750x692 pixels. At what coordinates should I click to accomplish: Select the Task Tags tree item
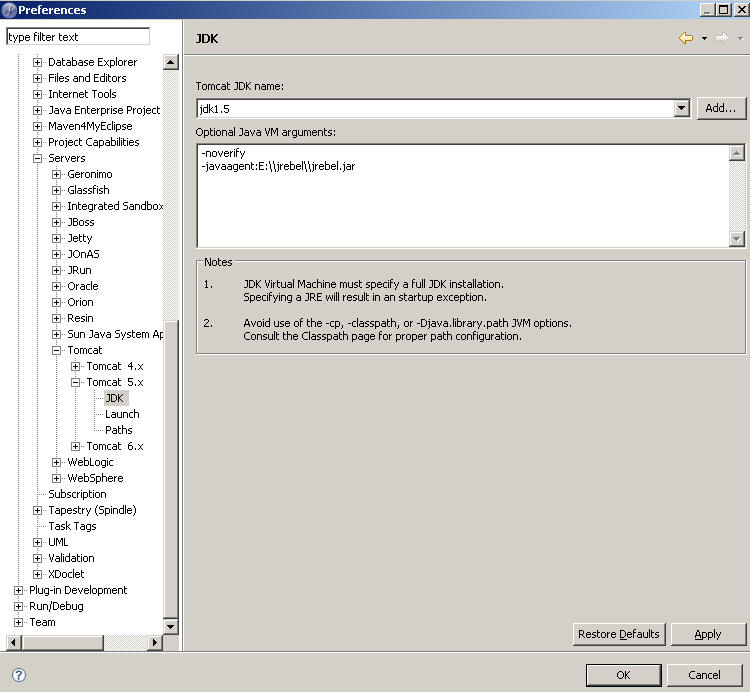pyautogui.click(x=72, y=526)
